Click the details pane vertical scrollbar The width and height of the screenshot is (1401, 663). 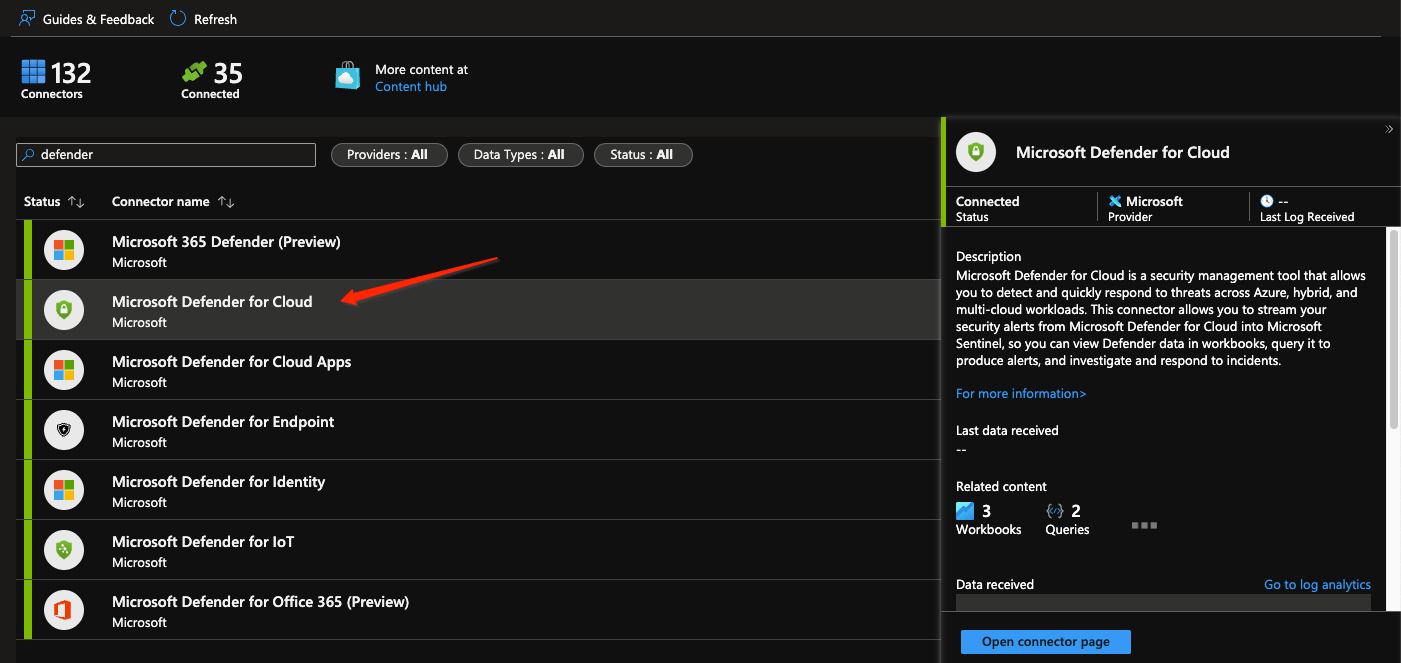point(1393,330)
